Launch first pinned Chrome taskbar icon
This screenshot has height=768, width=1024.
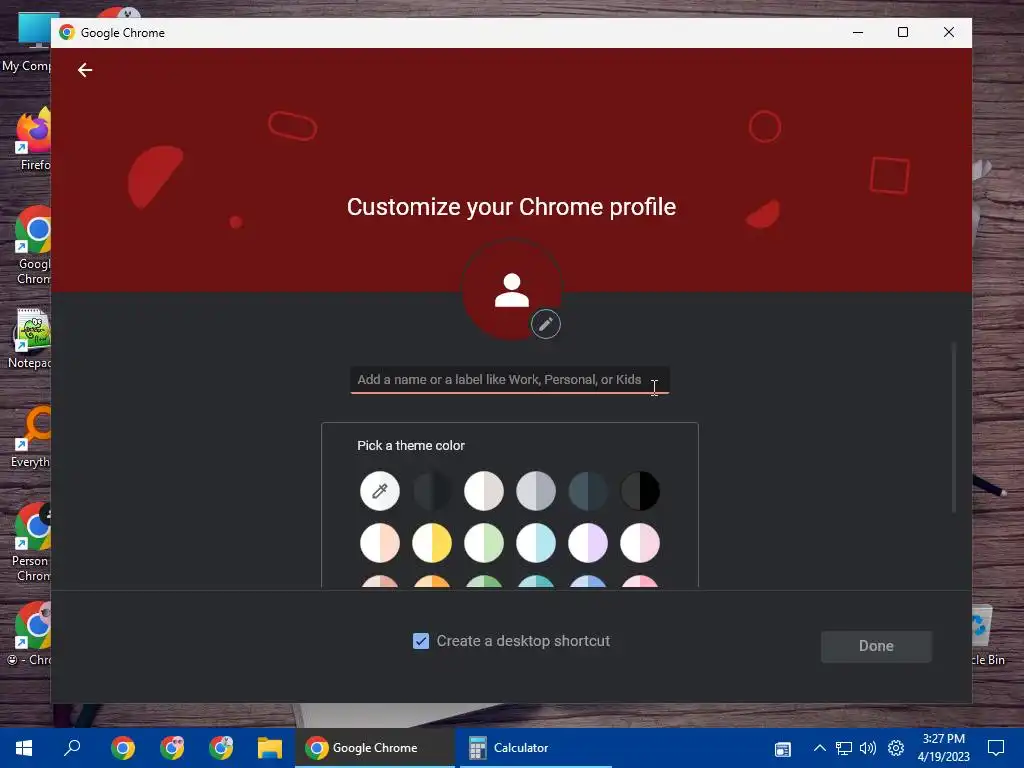coord(123,748)
